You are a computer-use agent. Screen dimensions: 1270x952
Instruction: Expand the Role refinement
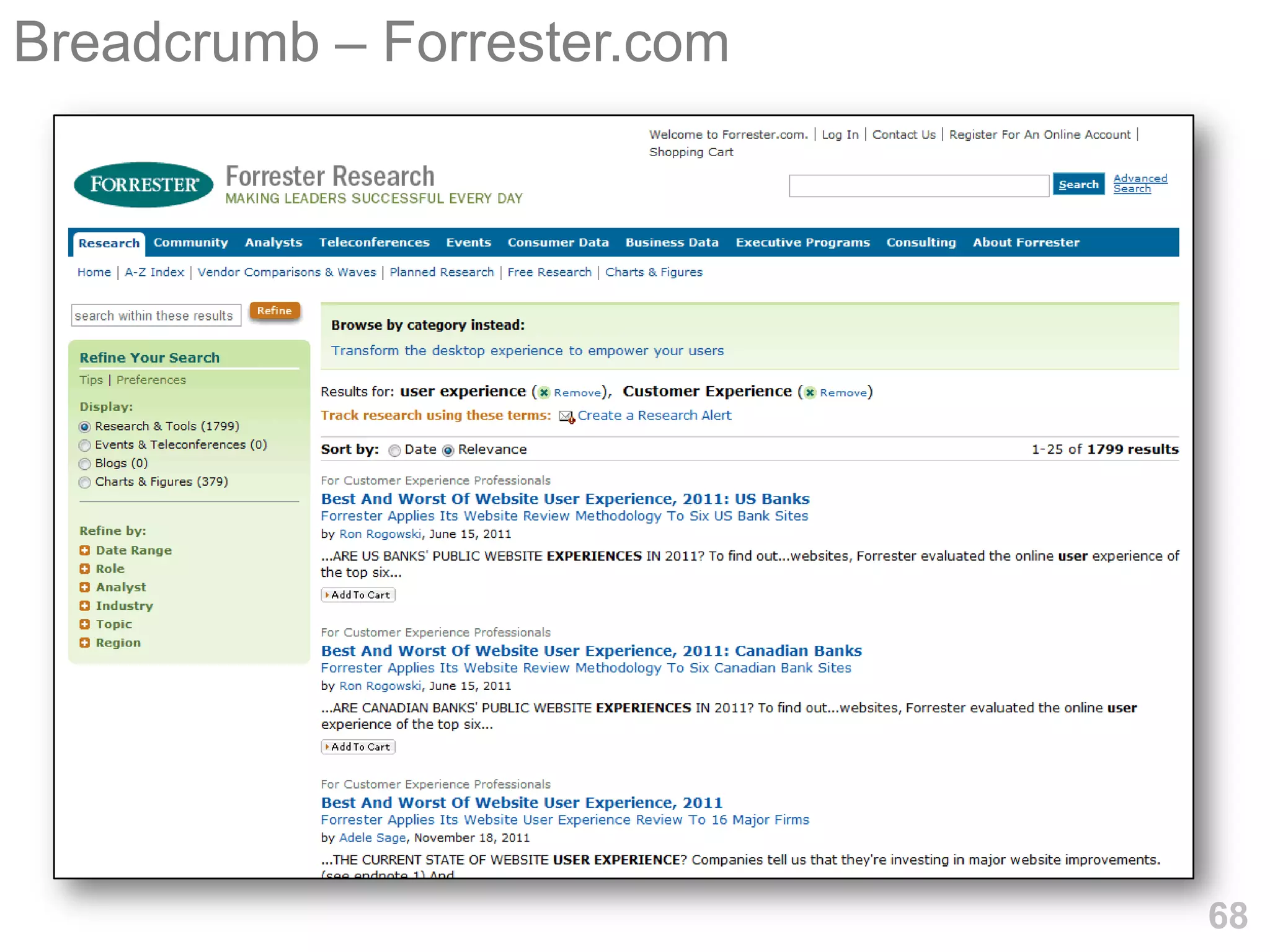[x=85, y=569]
